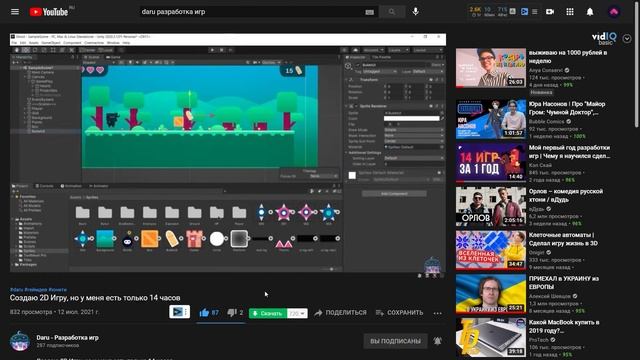Open 'Орлов – комедия русской хтони' title
The height and width of the screenshot is (360, 640).
566,195
